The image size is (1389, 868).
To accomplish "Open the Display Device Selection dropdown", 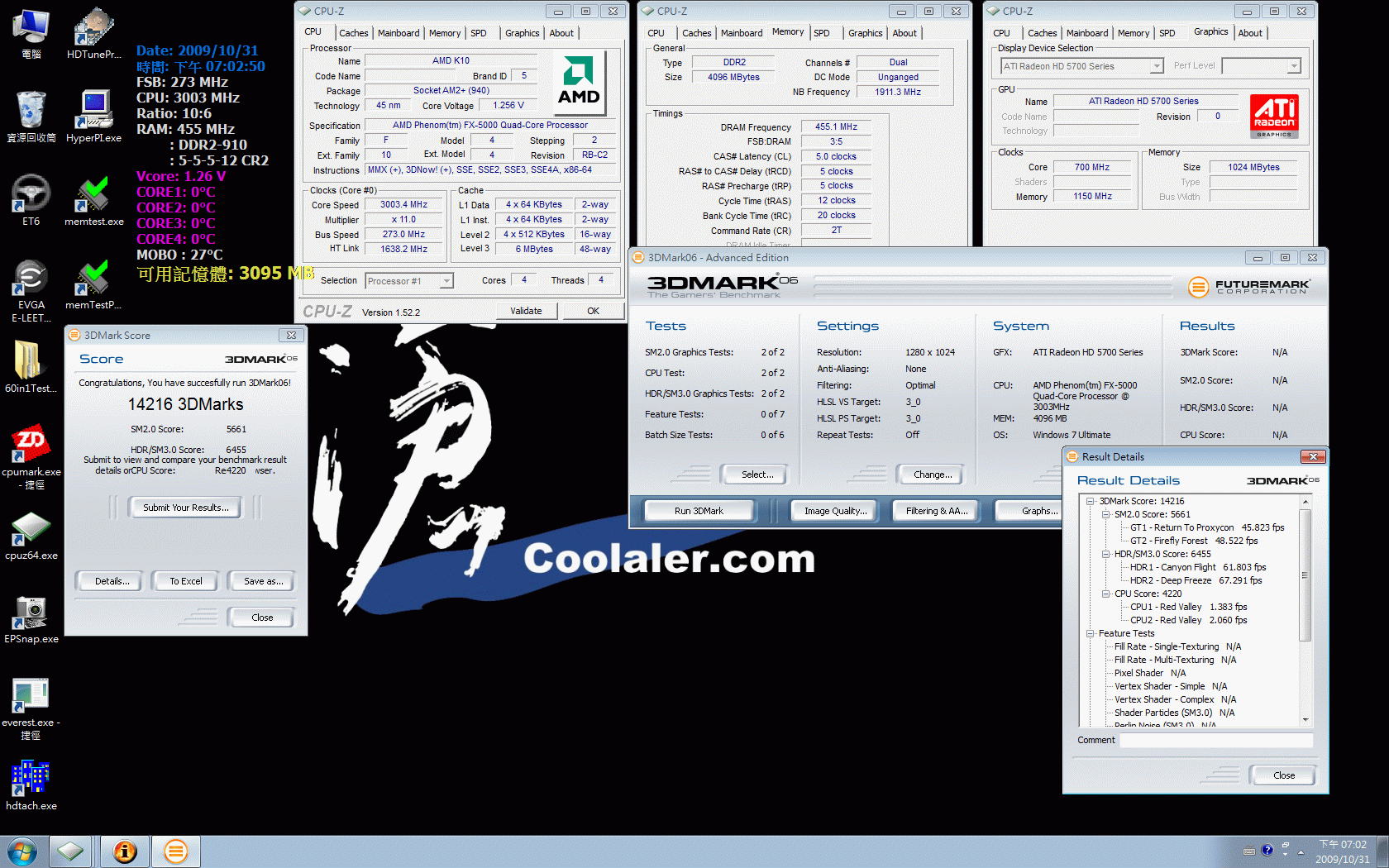I will click(1157, 66).
